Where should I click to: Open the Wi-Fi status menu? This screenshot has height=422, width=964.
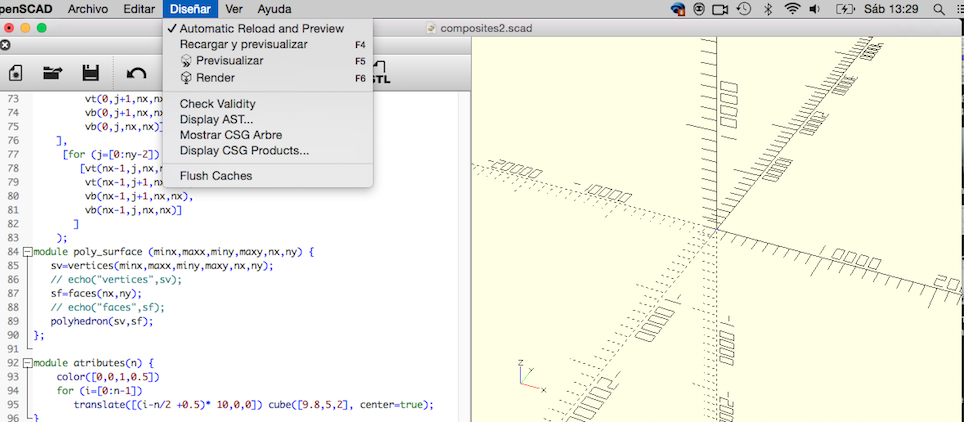pos(792,9)
